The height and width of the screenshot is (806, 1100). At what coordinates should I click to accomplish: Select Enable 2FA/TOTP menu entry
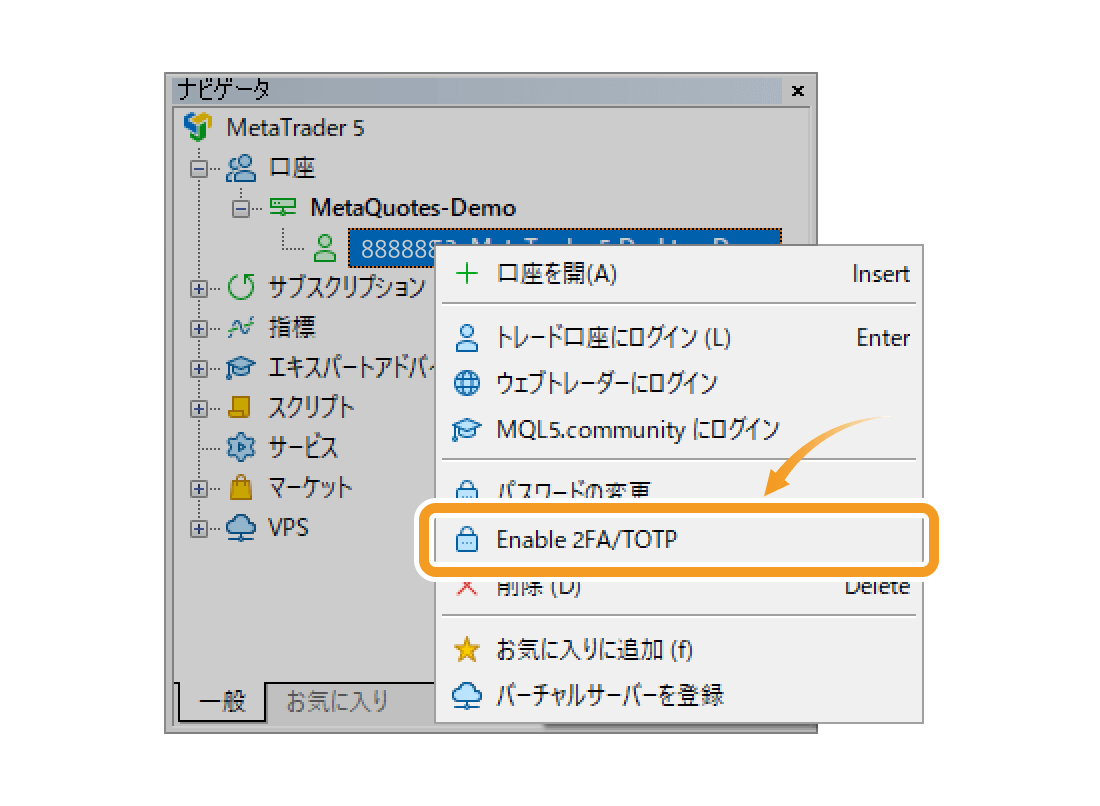click(x=678, y=539)
